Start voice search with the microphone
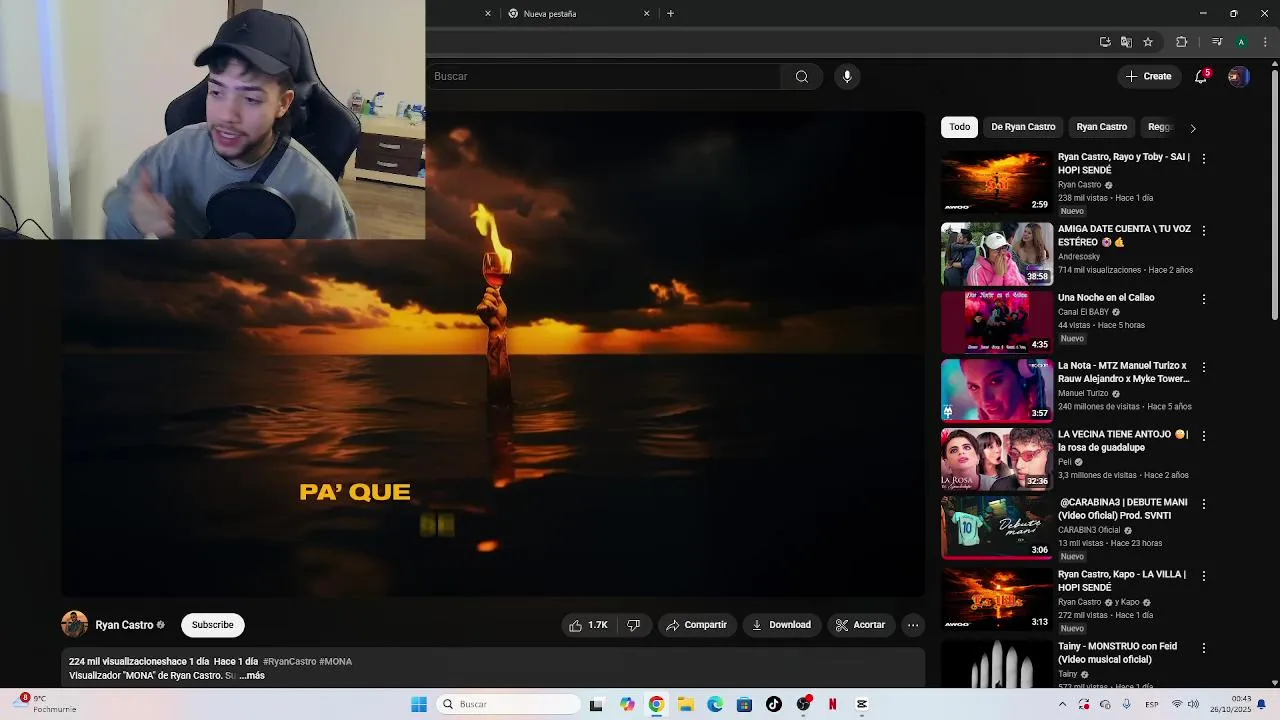This screenshot has height=720, width=1280. pyautogui.click(x=847, y=76)
